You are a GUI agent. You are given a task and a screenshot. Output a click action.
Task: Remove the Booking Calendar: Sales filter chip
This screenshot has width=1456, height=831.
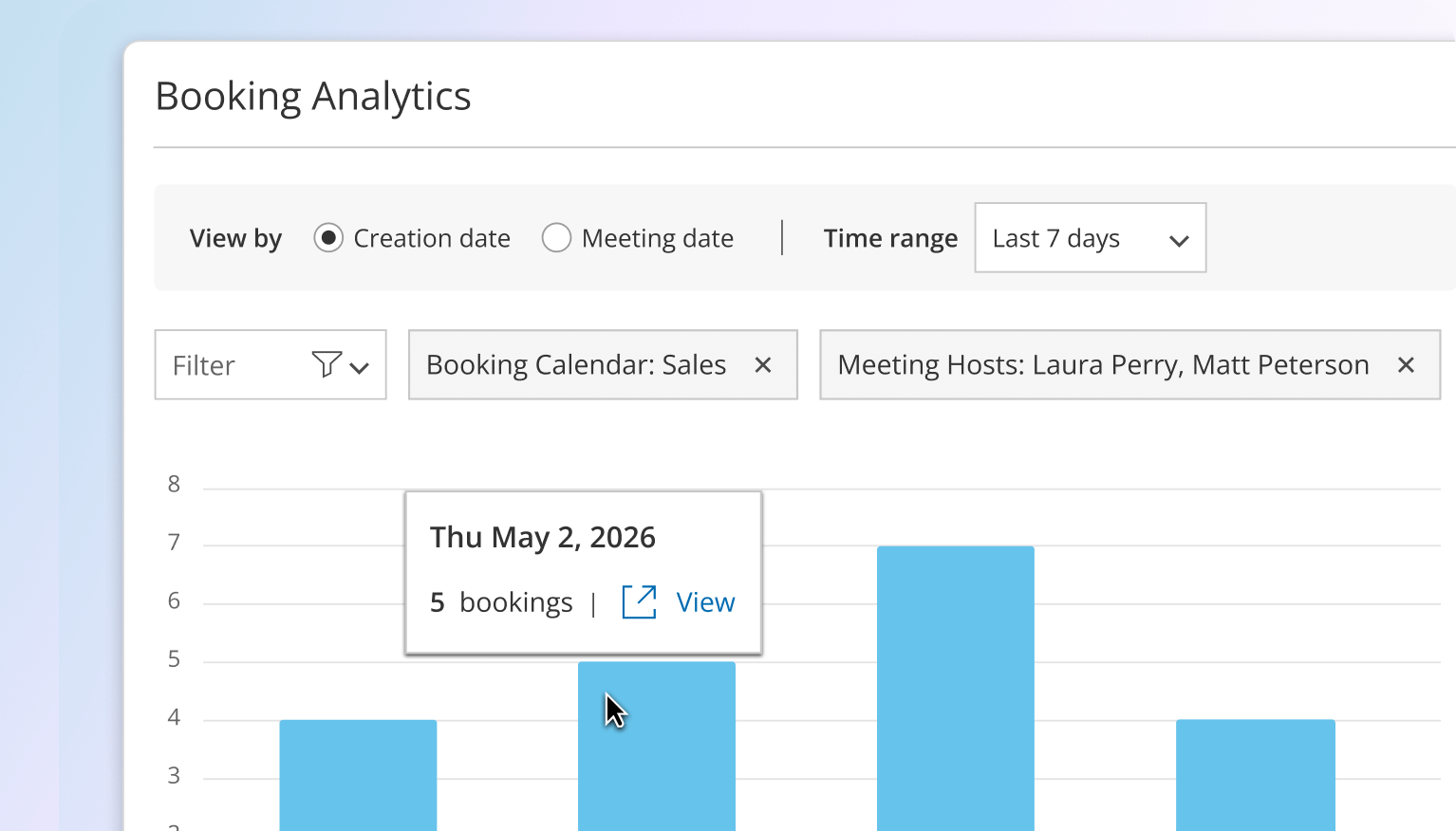click(x=763, y=364)
